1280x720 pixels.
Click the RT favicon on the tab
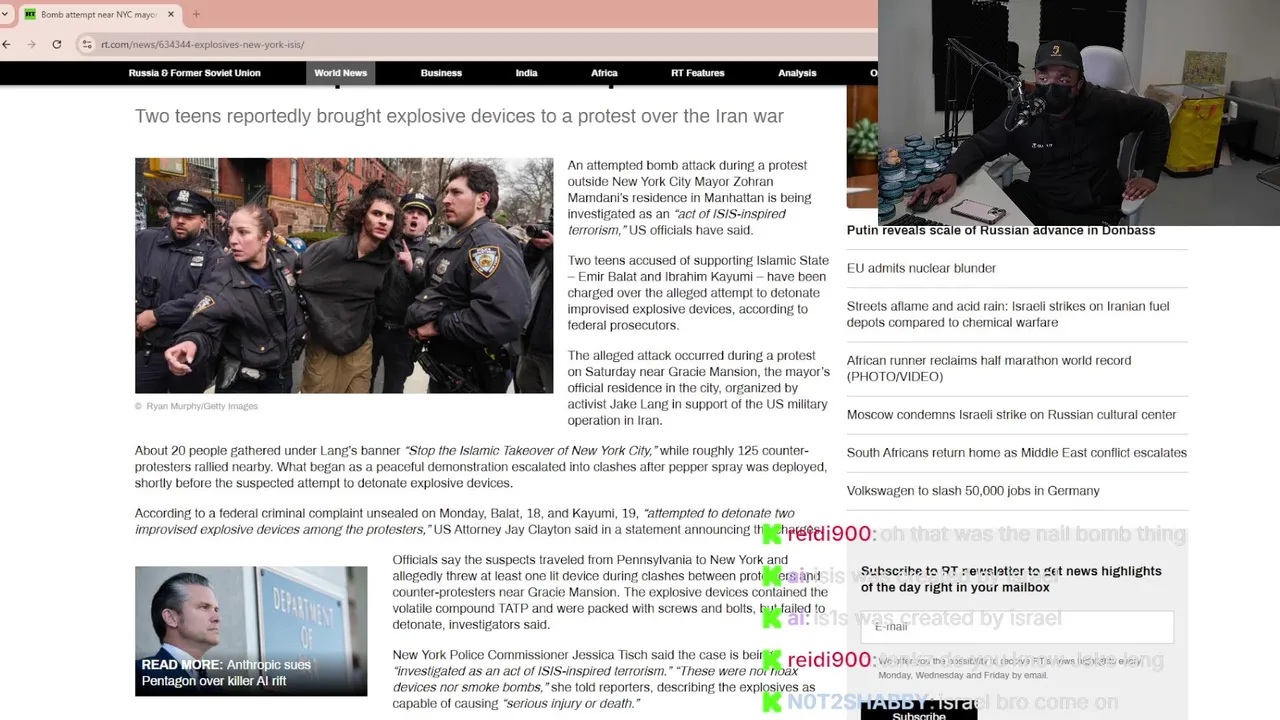pyautogui.click(x=30, y=14)
